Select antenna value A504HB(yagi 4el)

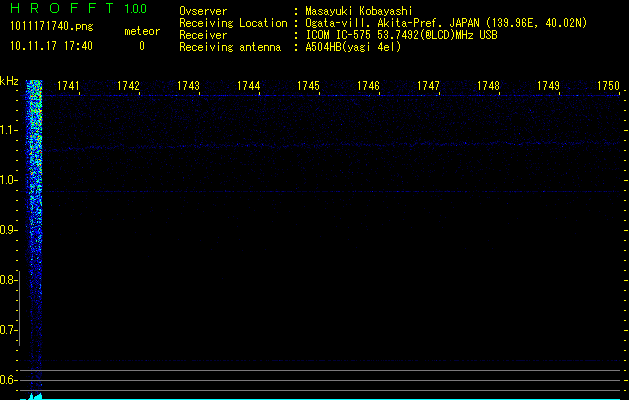pyautogui.click(x=353, y=47)
